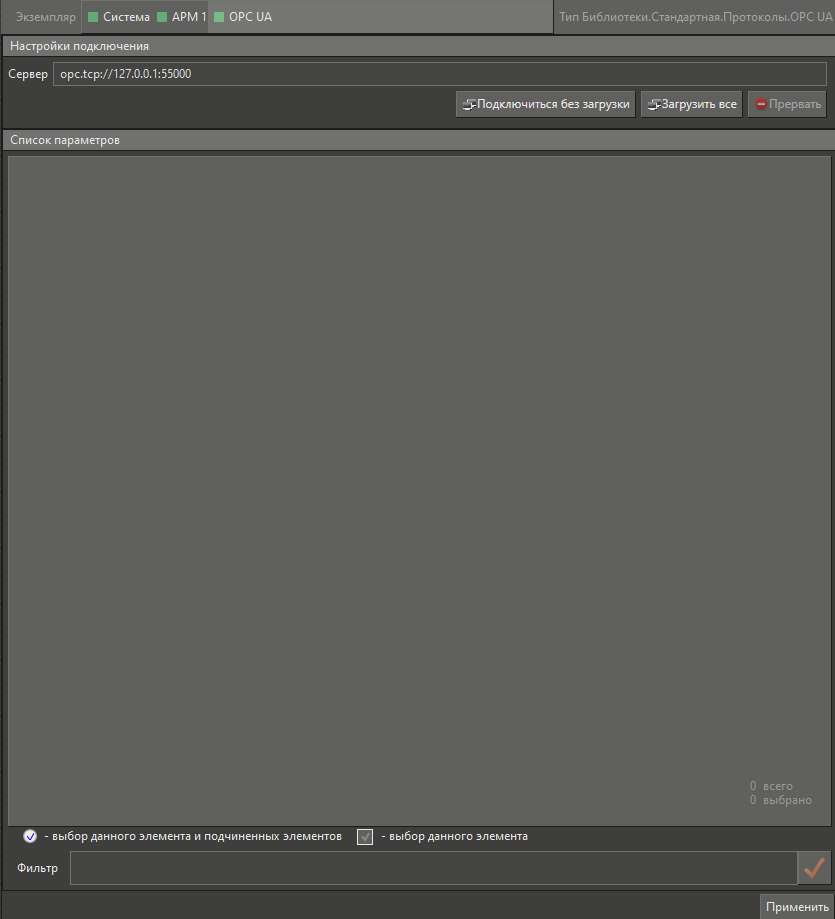835x919 pixels.
Task: Focus the Фильтр text field
Action: point(433,868)
